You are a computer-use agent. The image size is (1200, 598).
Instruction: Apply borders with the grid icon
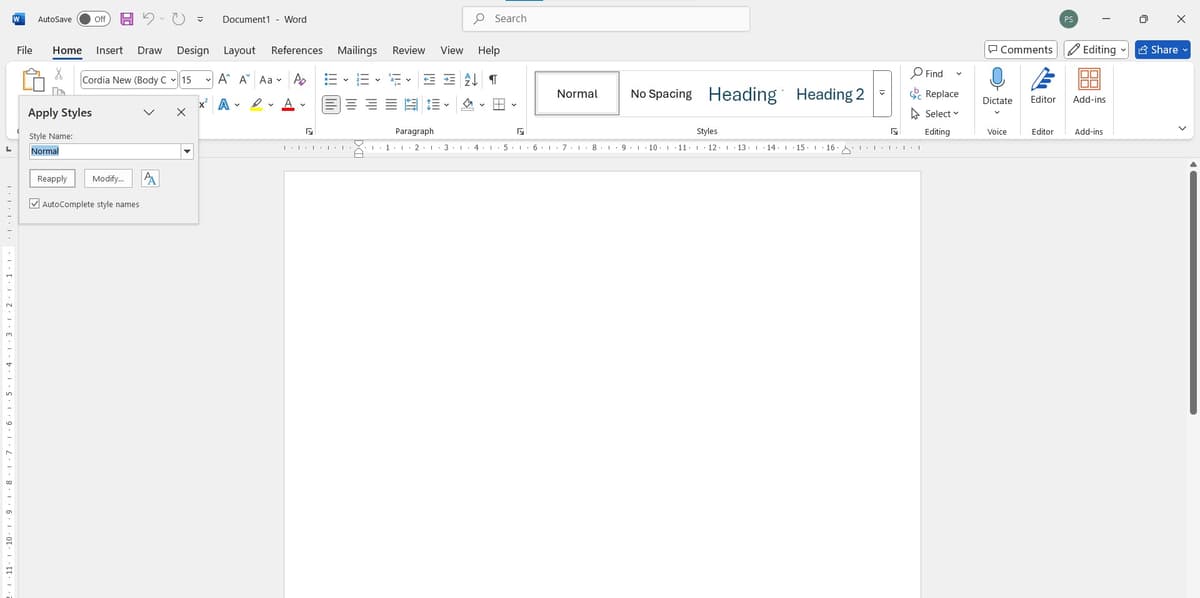tap(499, 104)
